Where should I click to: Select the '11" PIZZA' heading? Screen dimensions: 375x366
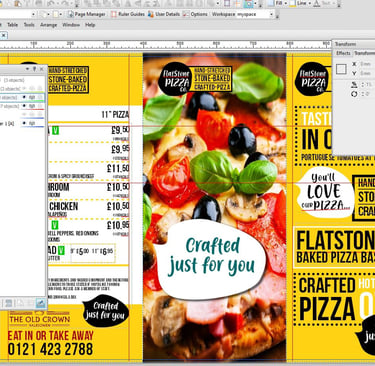[115, 115]
